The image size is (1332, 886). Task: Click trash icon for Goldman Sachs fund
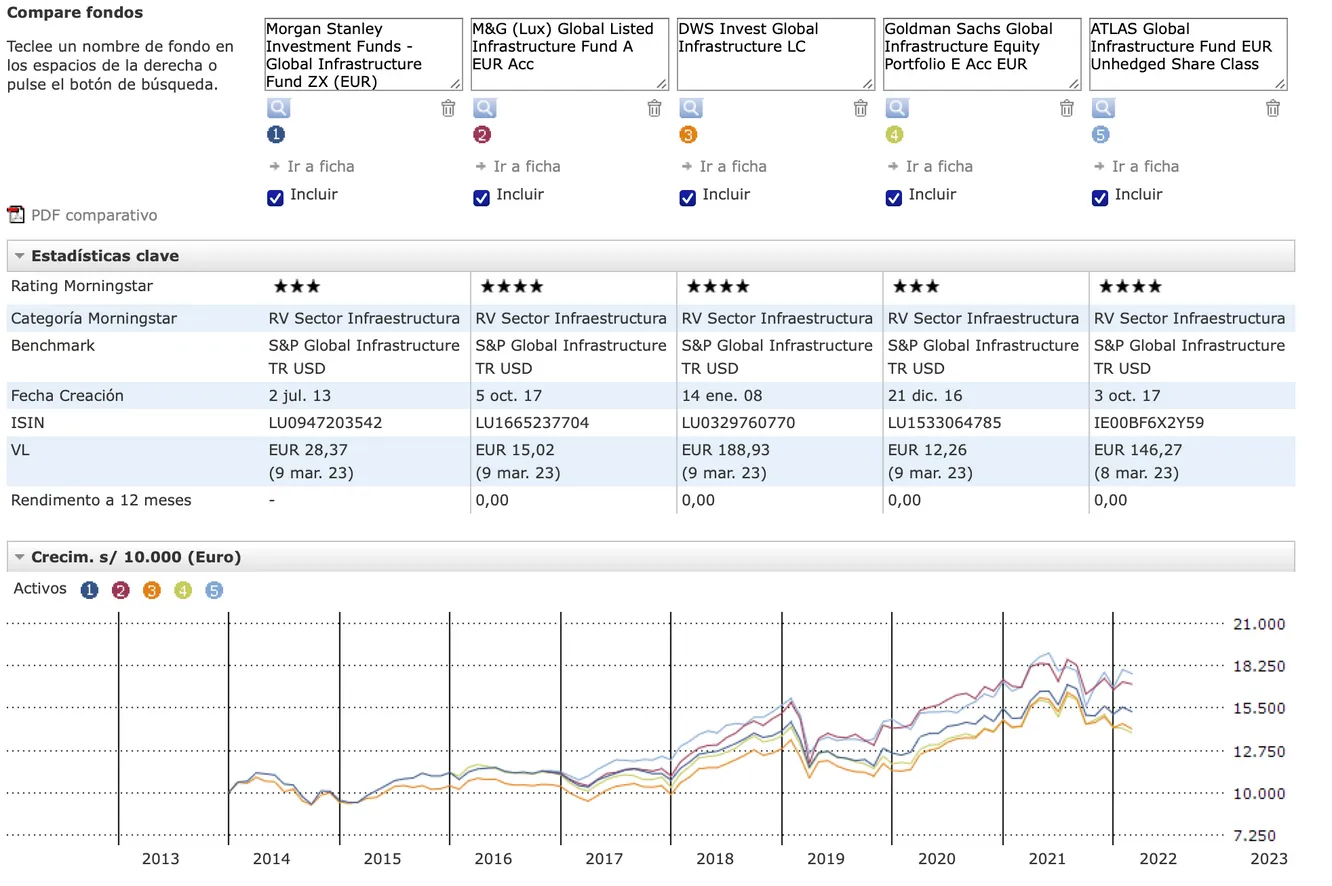[x=1066, y=108]
